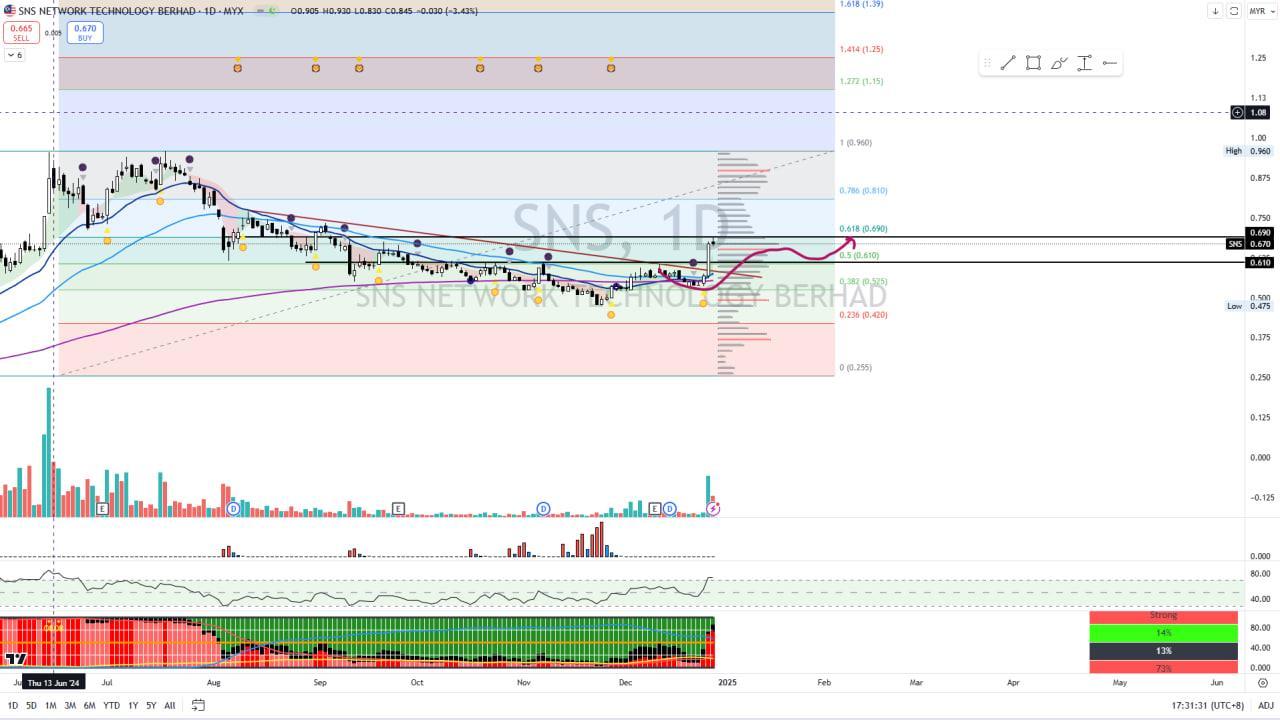This screenshot has height=720, width=1280.
Task: Click the 0.382 (0.525) Fibonacci level label
Action: 863,281
